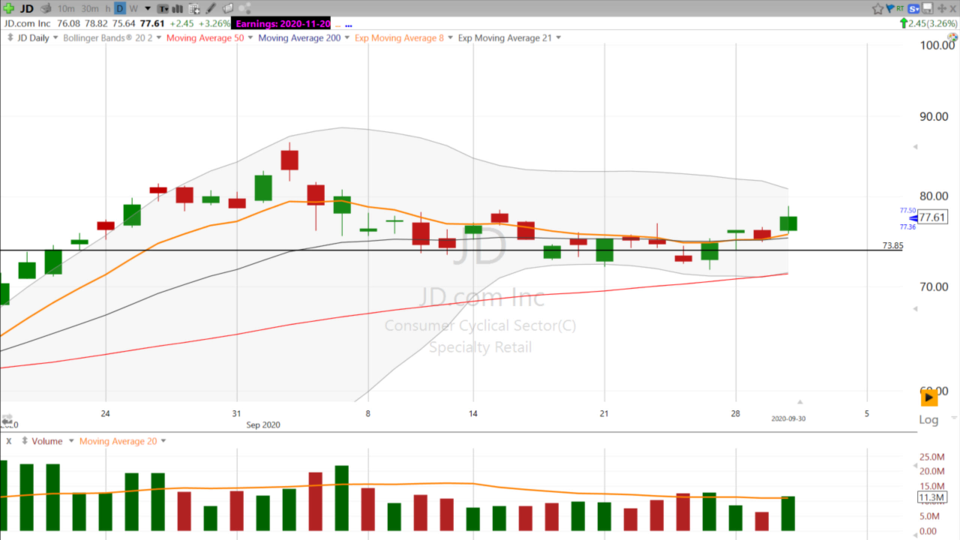Screen dimensions: 960x540
Task: Open the volume Moving Average 20 dropdown
Action: [163, 441]
